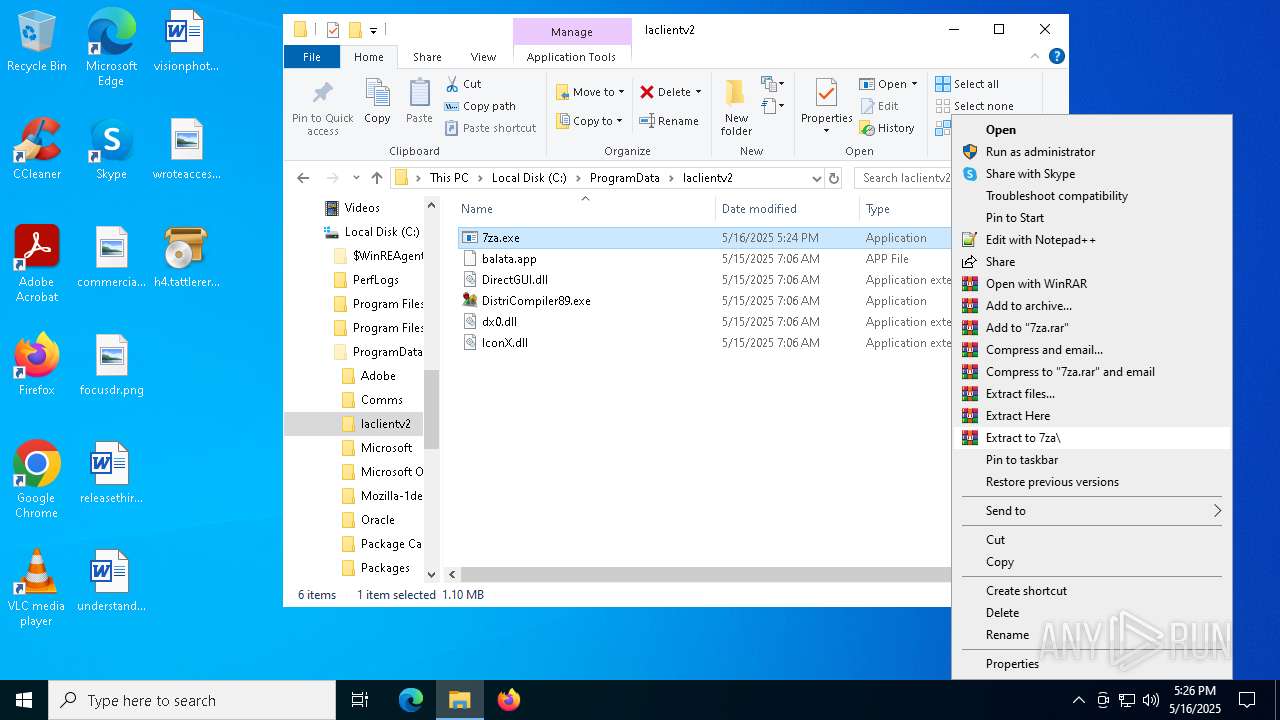Open Recent locations dropdown arrow

(x=355, y=178)
